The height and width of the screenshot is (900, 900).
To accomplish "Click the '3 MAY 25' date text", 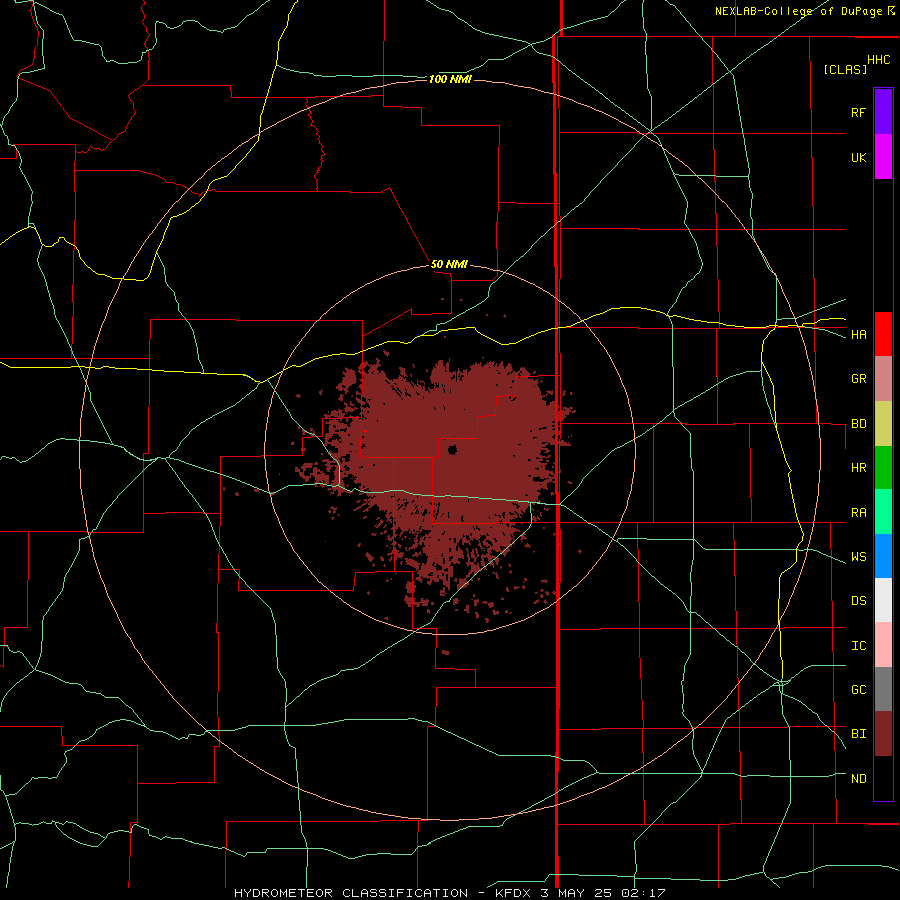I will pos(575,893).
